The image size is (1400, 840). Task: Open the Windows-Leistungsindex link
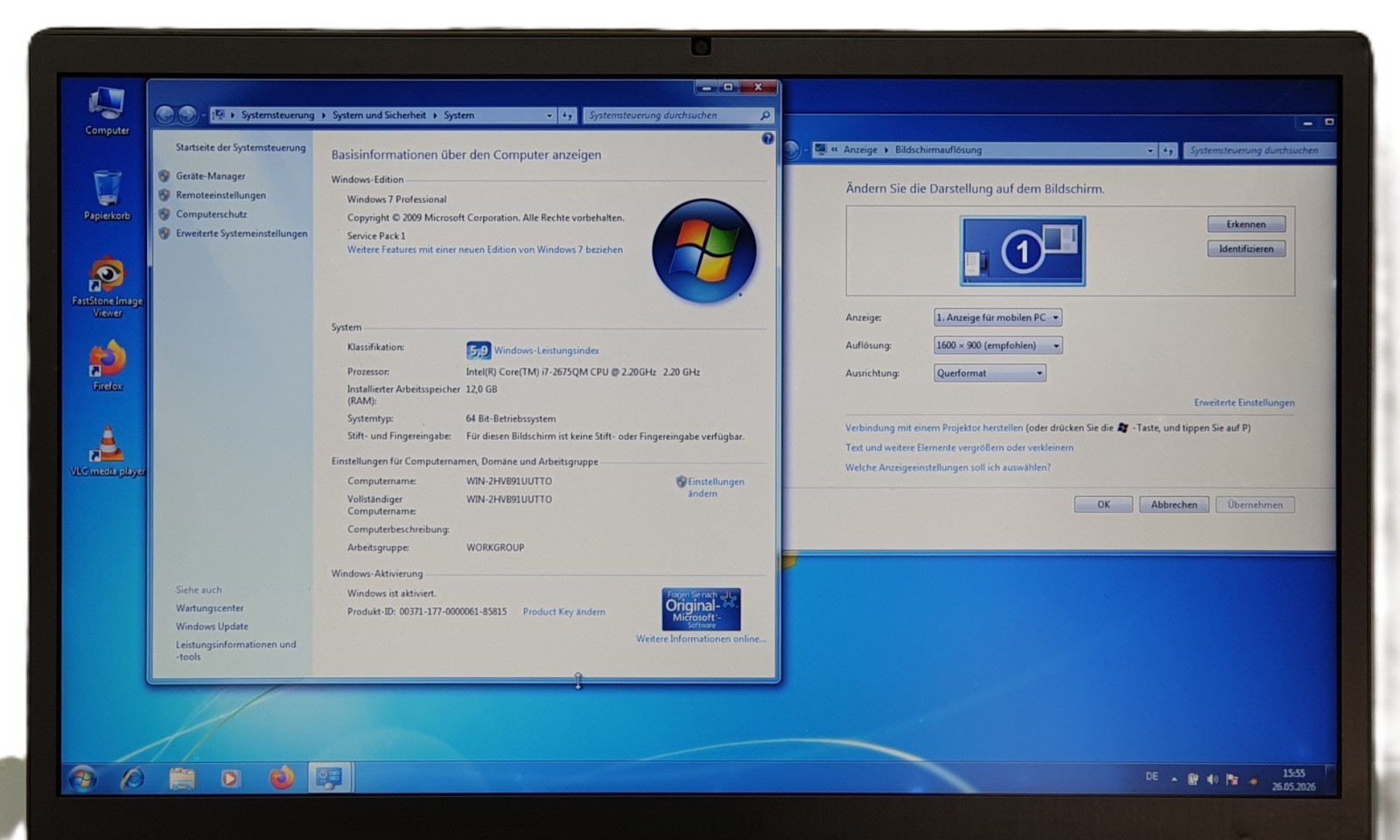point(546,350)
